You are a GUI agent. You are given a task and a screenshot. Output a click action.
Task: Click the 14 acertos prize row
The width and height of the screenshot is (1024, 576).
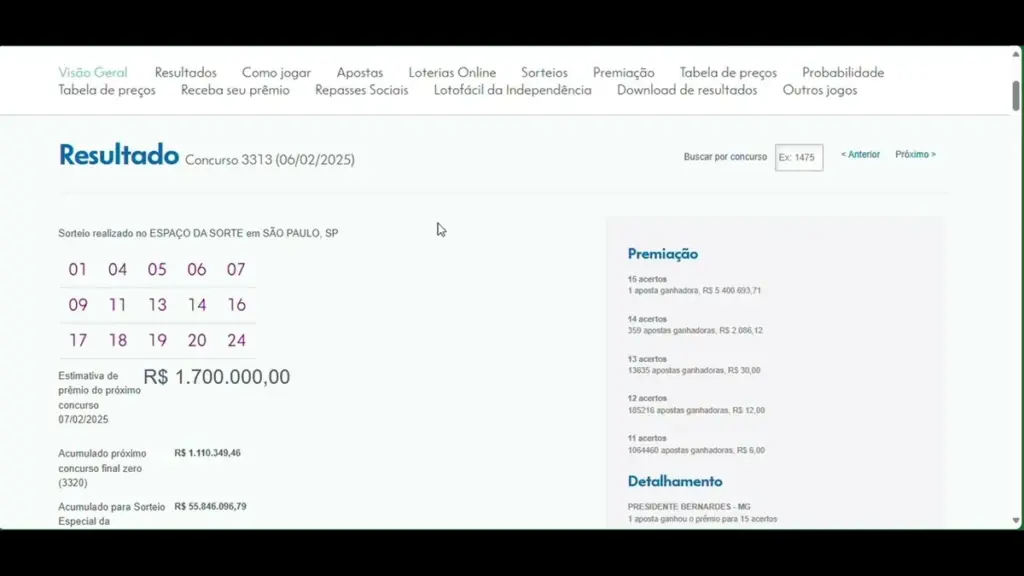click(695, 325)
